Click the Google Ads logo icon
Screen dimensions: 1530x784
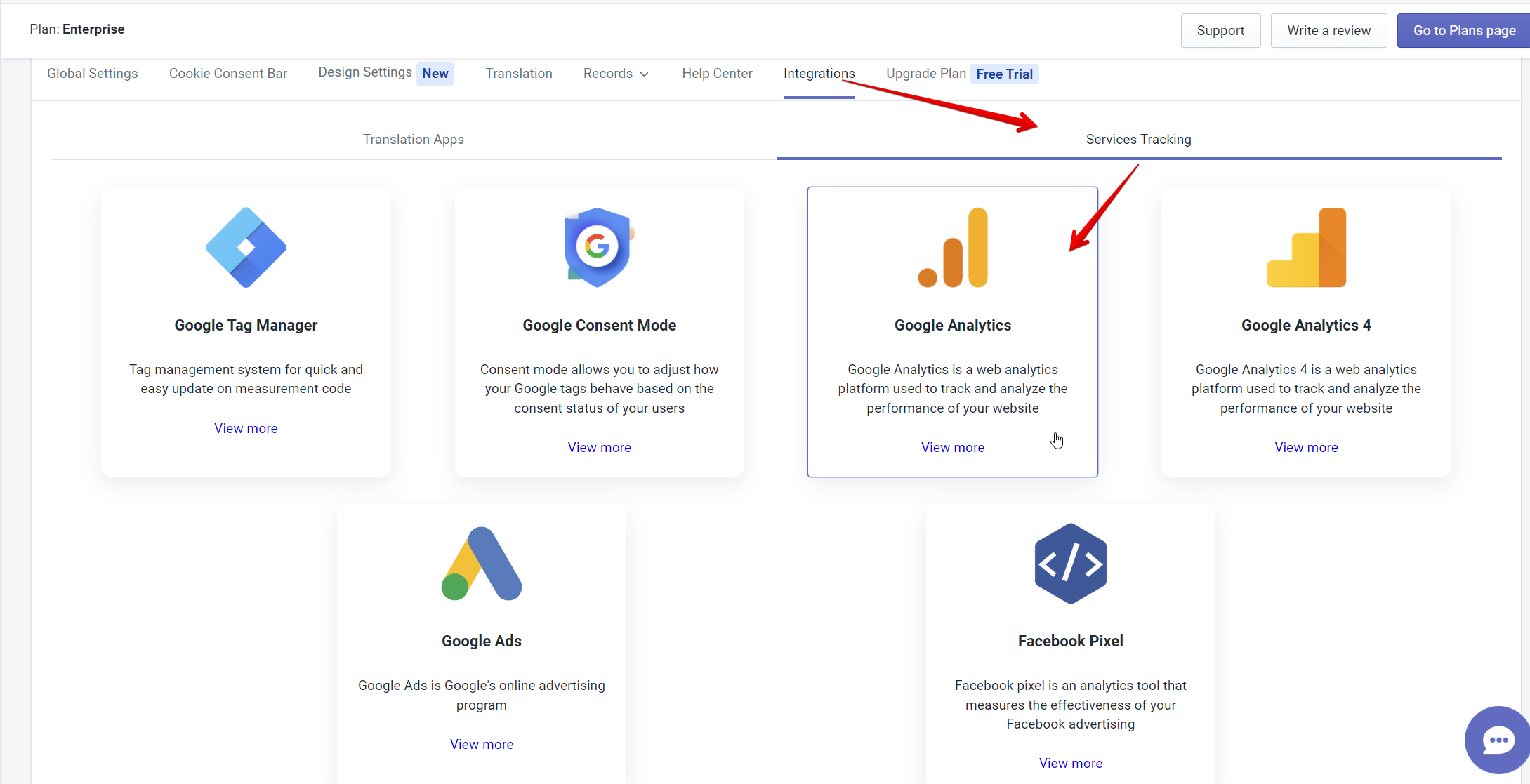pos(482,564)
